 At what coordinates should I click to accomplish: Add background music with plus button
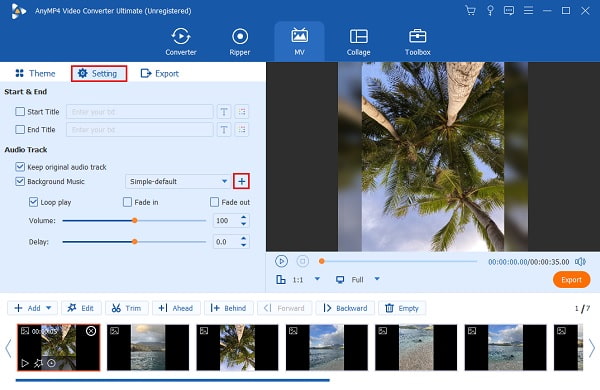(241, 181)
